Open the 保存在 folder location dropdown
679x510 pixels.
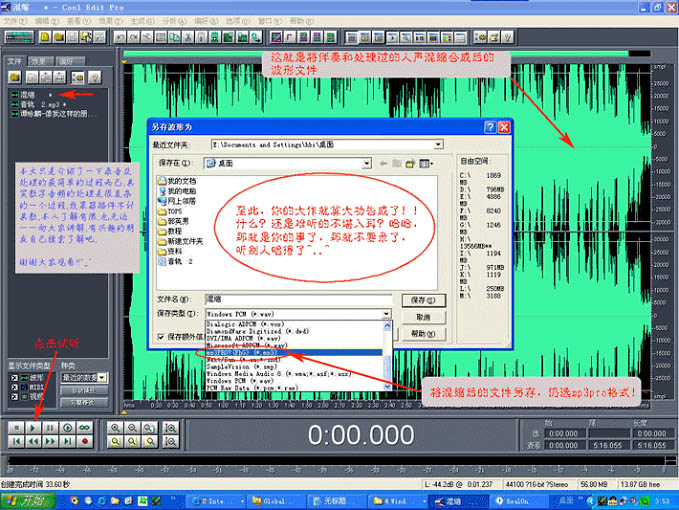pyautogui.click(x=367, y=162)
